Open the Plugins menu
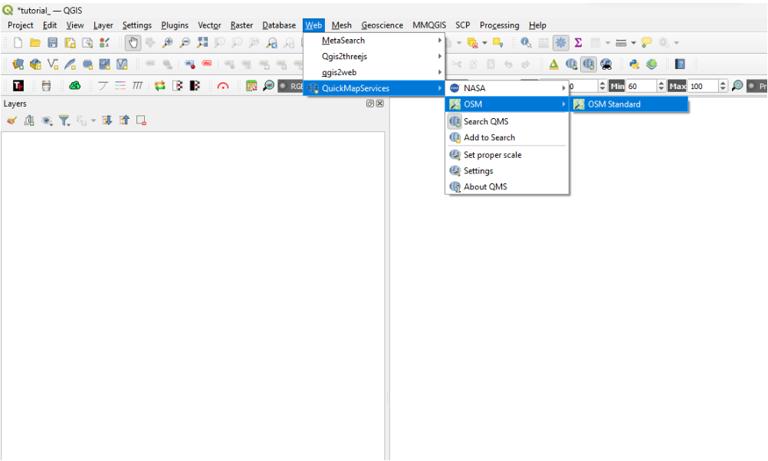The image size is (768, 461). coord(175,25)
